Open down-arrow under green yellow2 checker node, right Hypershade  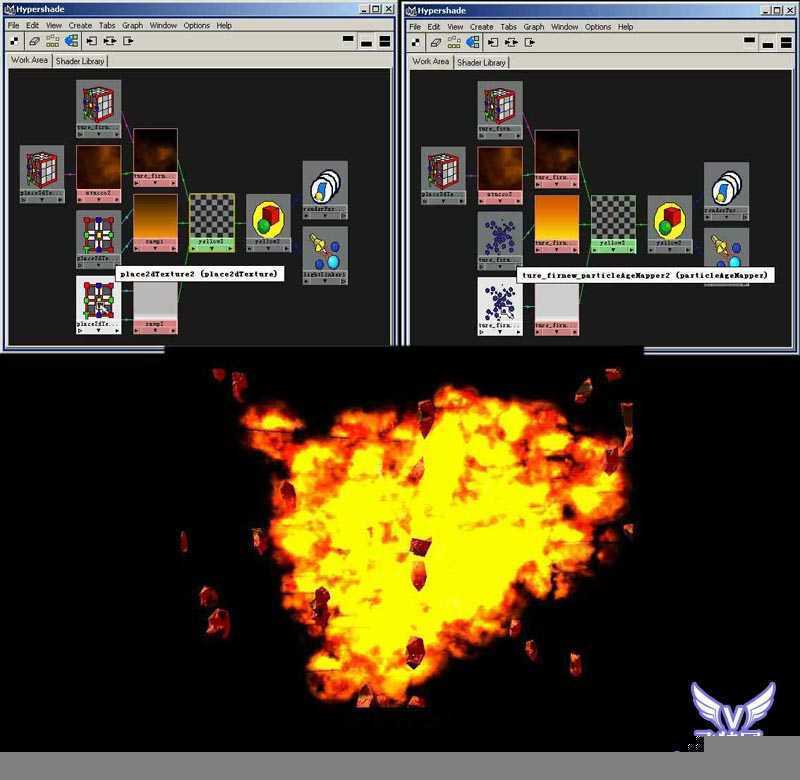[613, 250]
